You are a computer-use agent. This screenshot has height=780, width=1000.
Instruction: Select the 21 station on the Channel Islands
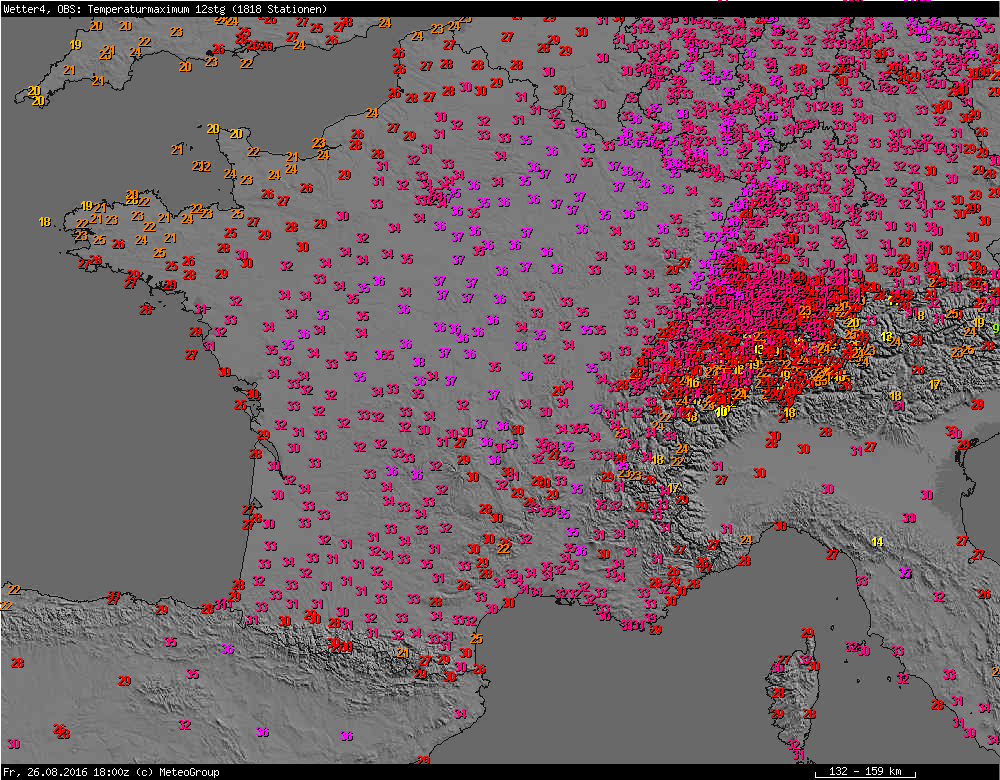tap(176, 150)
